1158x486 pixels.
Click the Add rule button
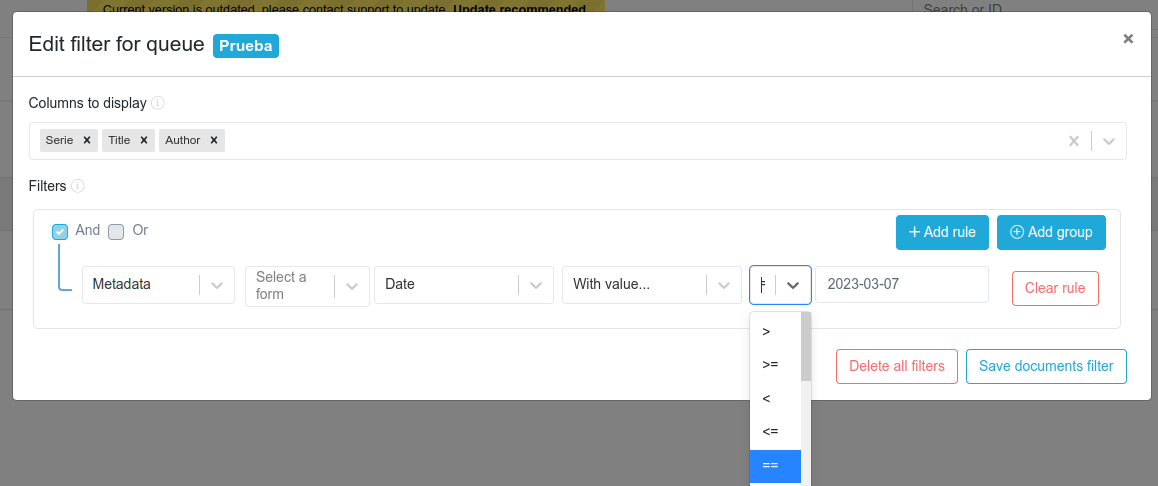(942, 232)
